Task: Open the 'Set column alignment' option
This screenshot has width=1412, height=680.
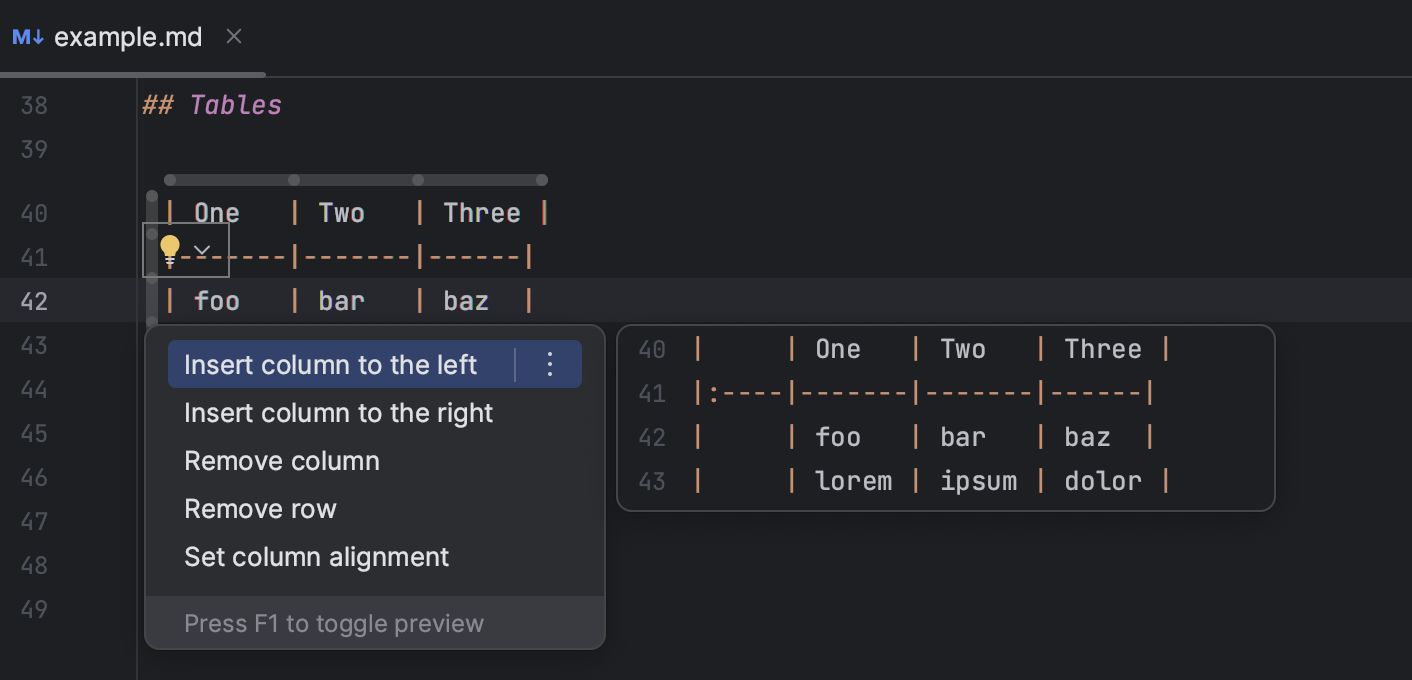Action: pyautogui.click(x=316, y=556)
